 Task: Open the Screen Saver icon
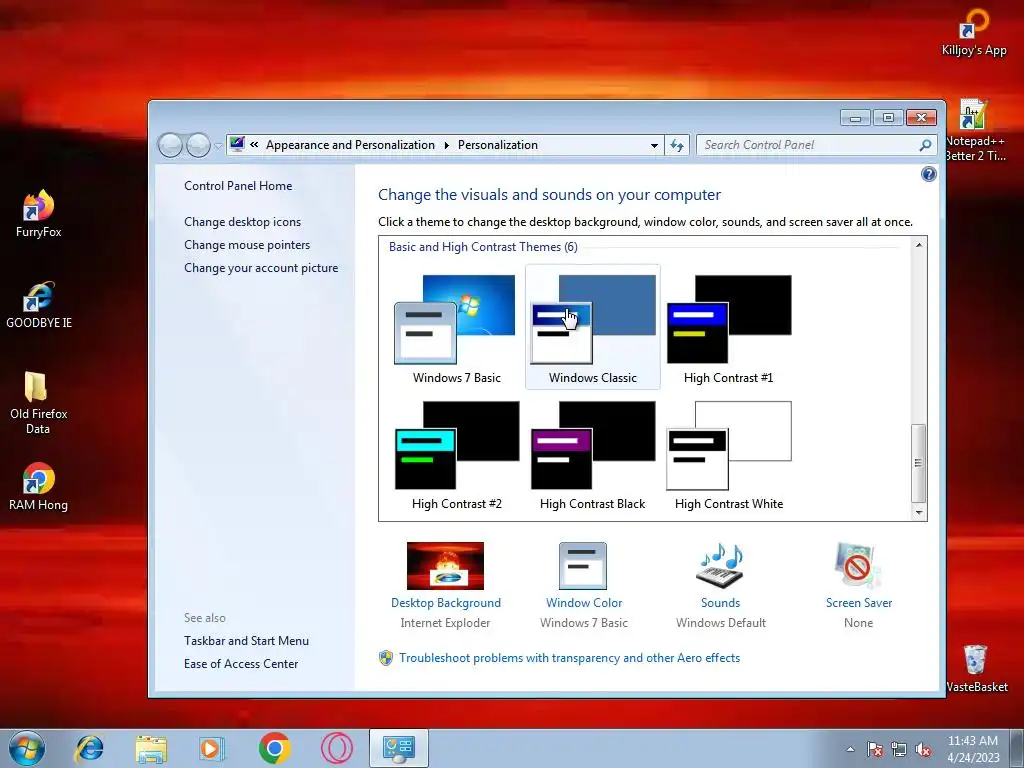coord(857,566)
